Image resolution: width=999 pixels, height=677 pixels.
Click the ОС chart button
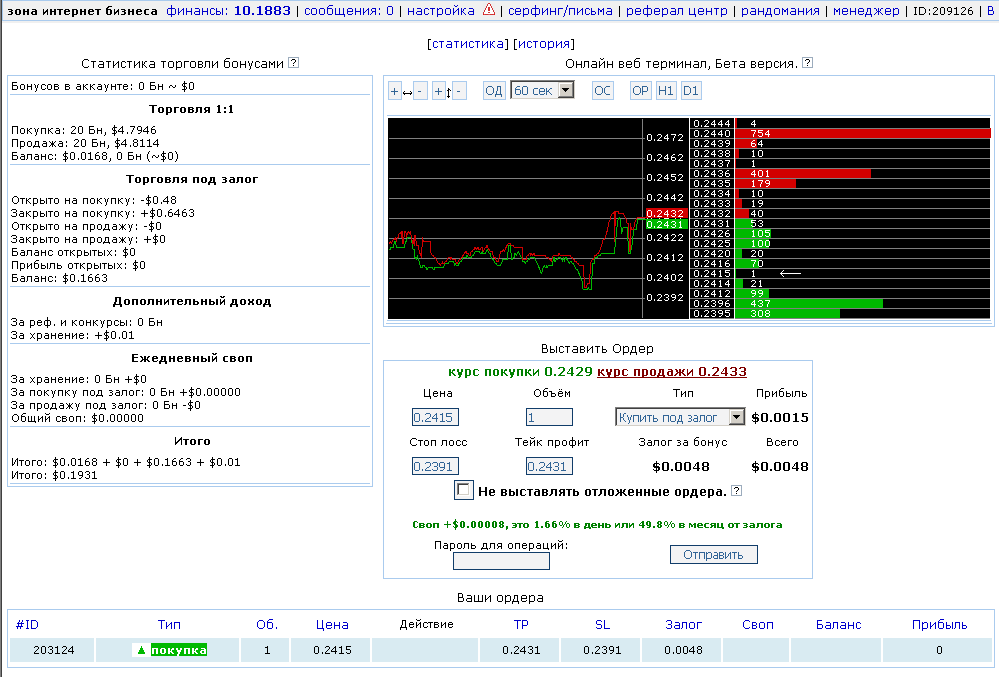point(602,91)
